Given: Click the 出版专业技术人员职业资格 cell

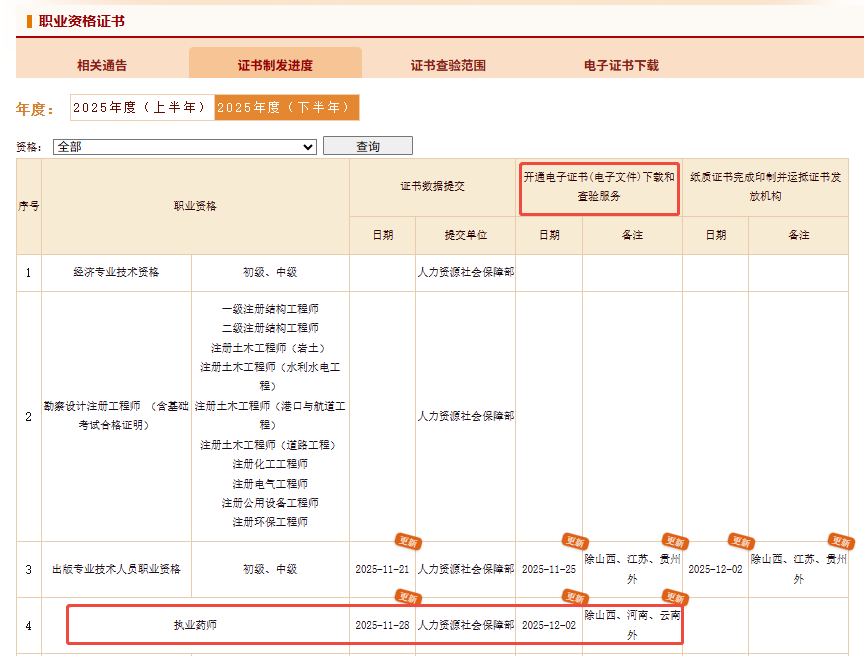Looking at the screenshot, I should 116,569.
